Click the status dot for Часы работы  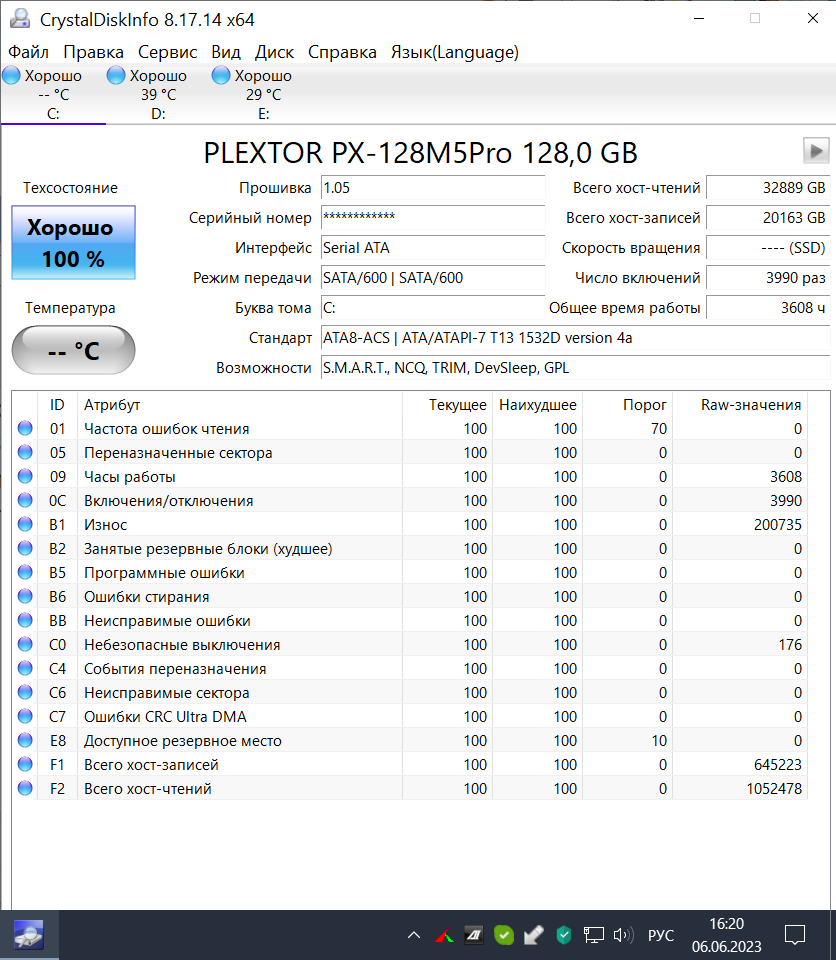click(x=25, y=476)
